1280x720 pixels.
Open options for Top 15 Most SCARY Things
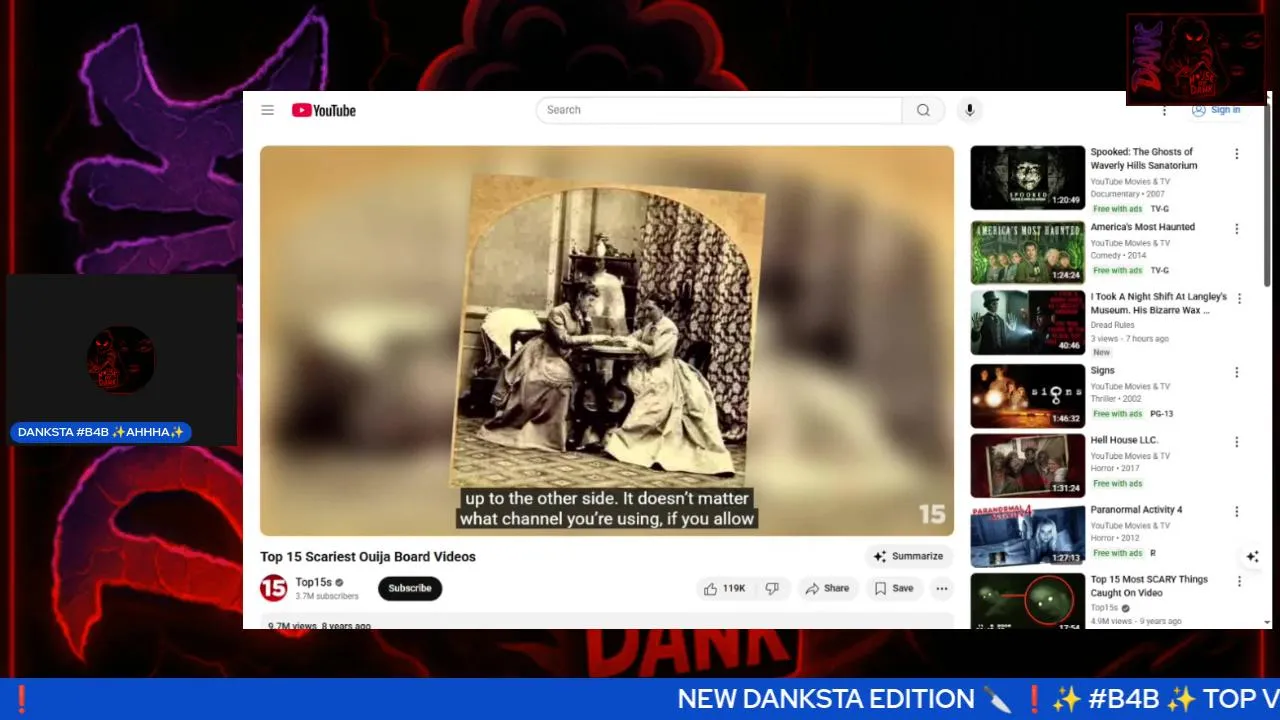pyautogui.click(x=1239, y=581)
